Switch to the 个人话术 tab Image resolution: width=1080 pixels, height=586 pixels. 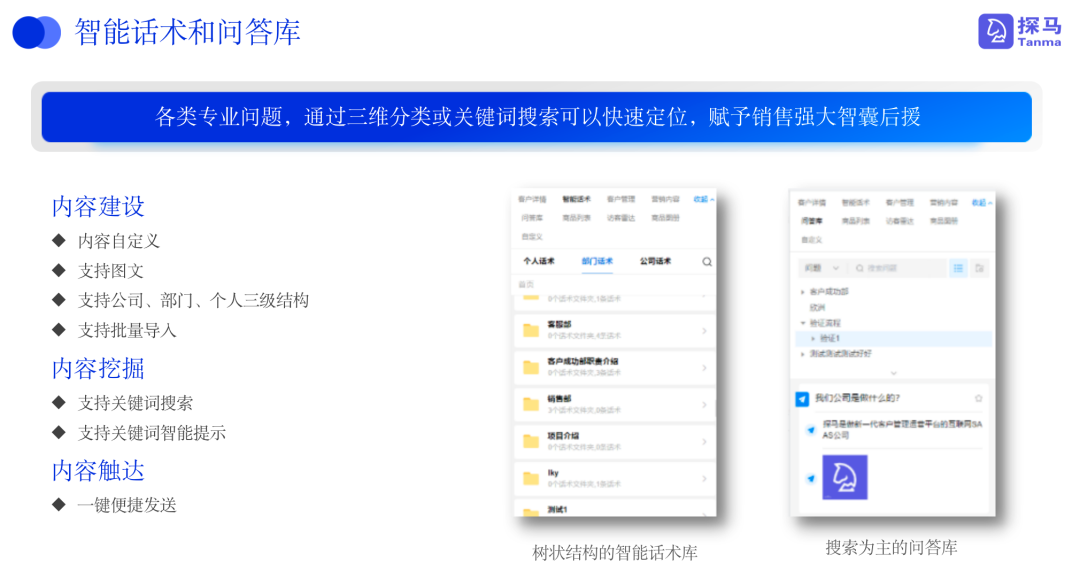[539, 261]
